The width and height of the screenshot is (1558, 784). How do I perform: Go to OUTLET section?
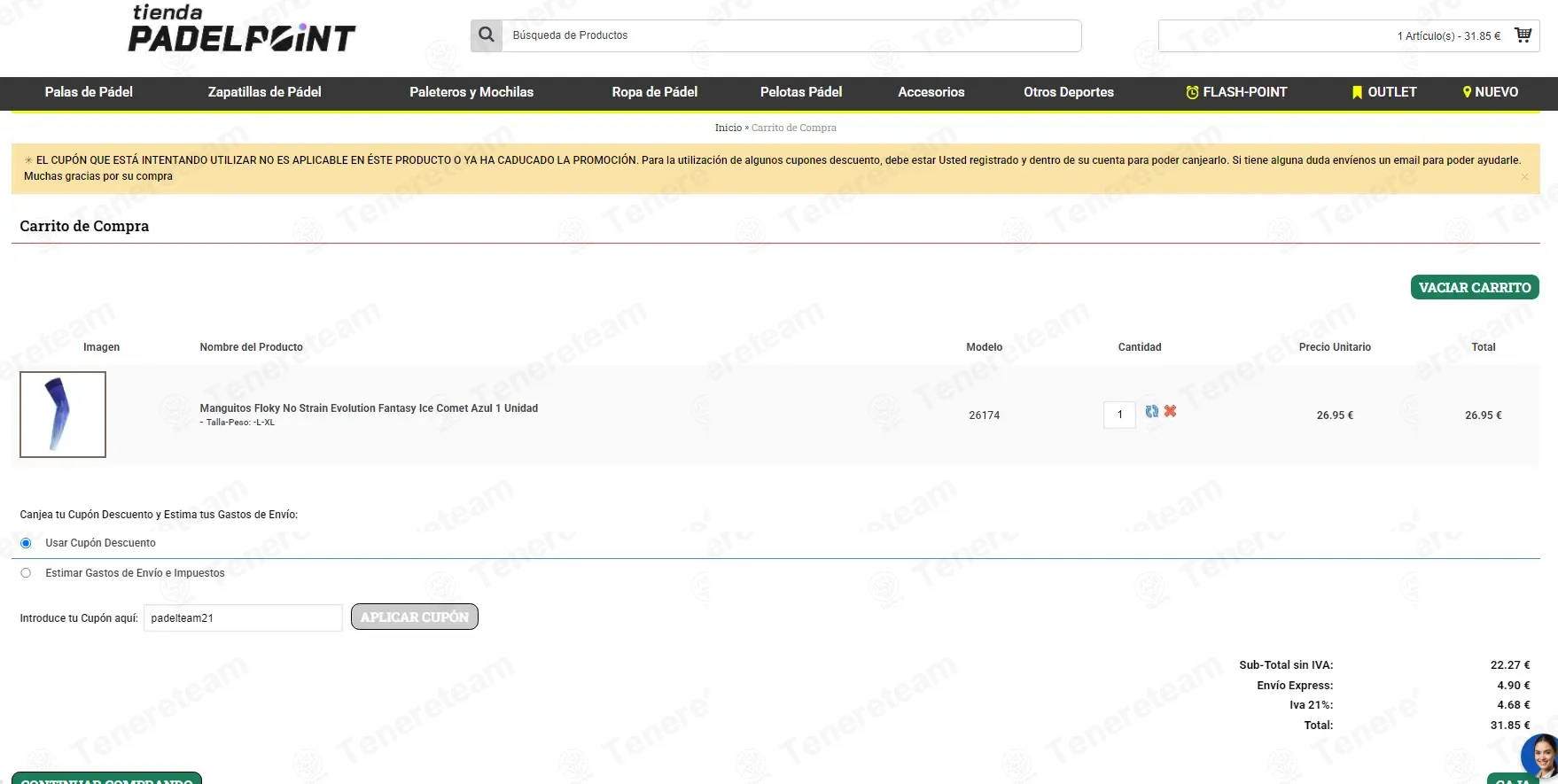click(x=1383, y=92)
